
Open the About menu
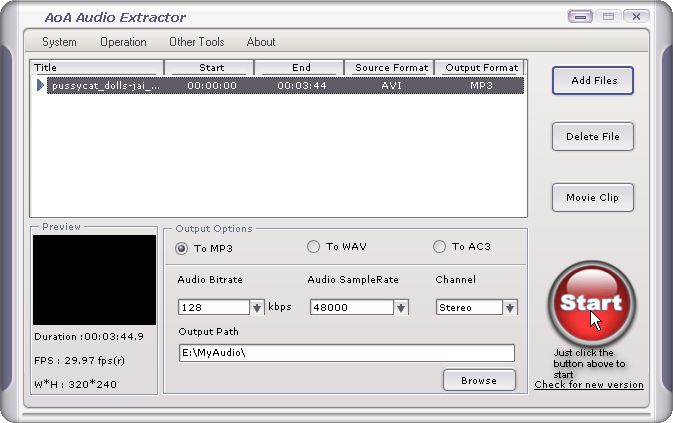click(x=261, y=42)
